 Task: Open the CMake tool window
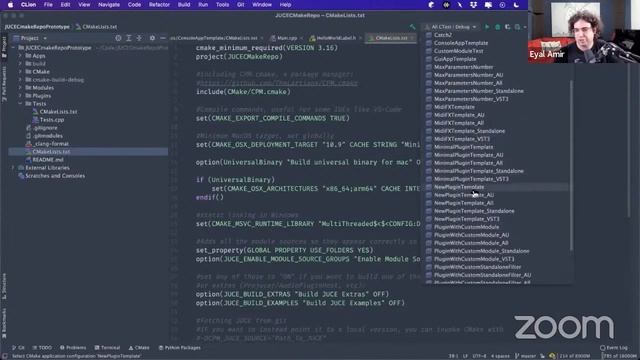[139, 348]
